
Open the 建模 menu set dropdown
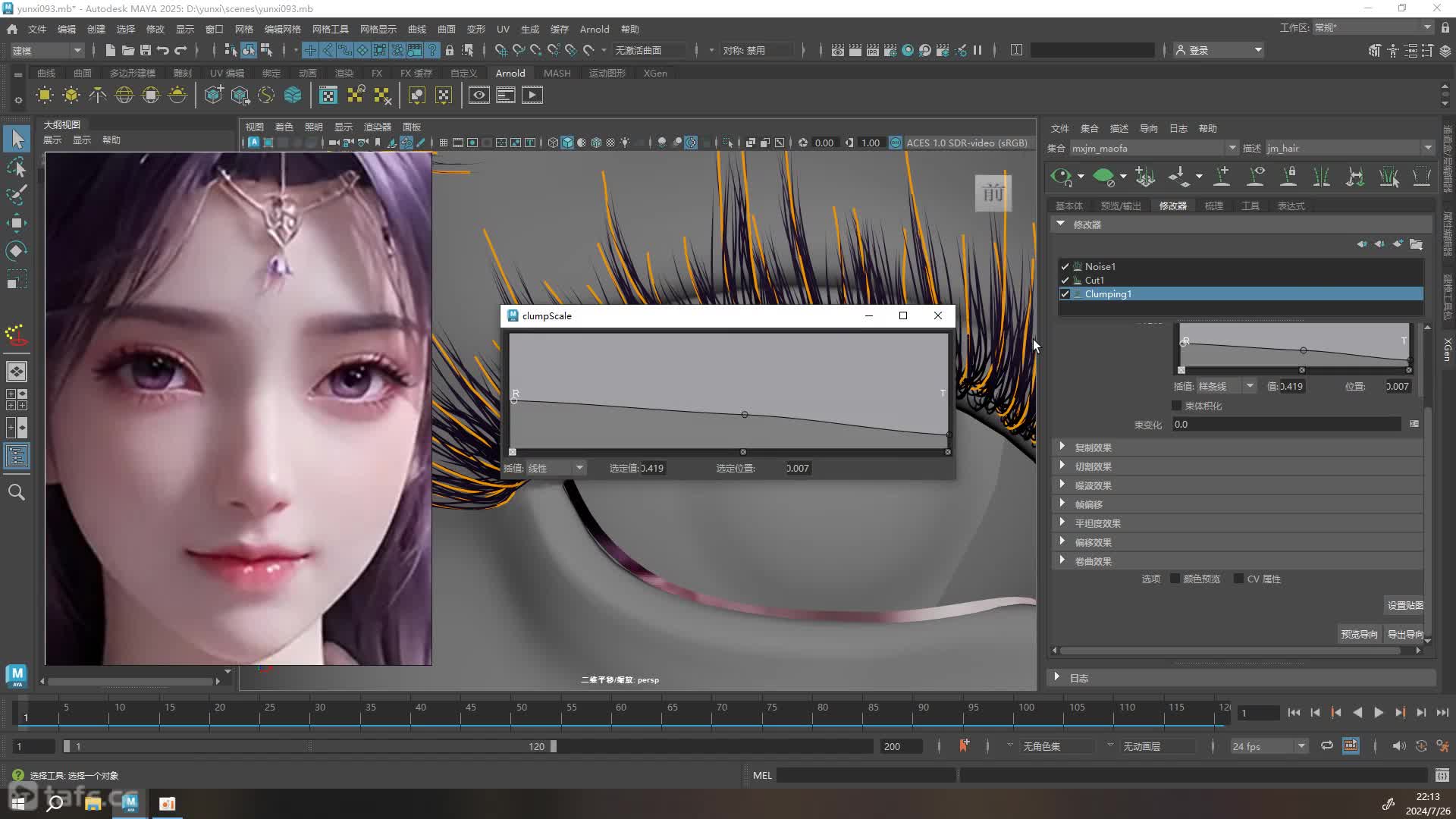[x=47, y=50]
